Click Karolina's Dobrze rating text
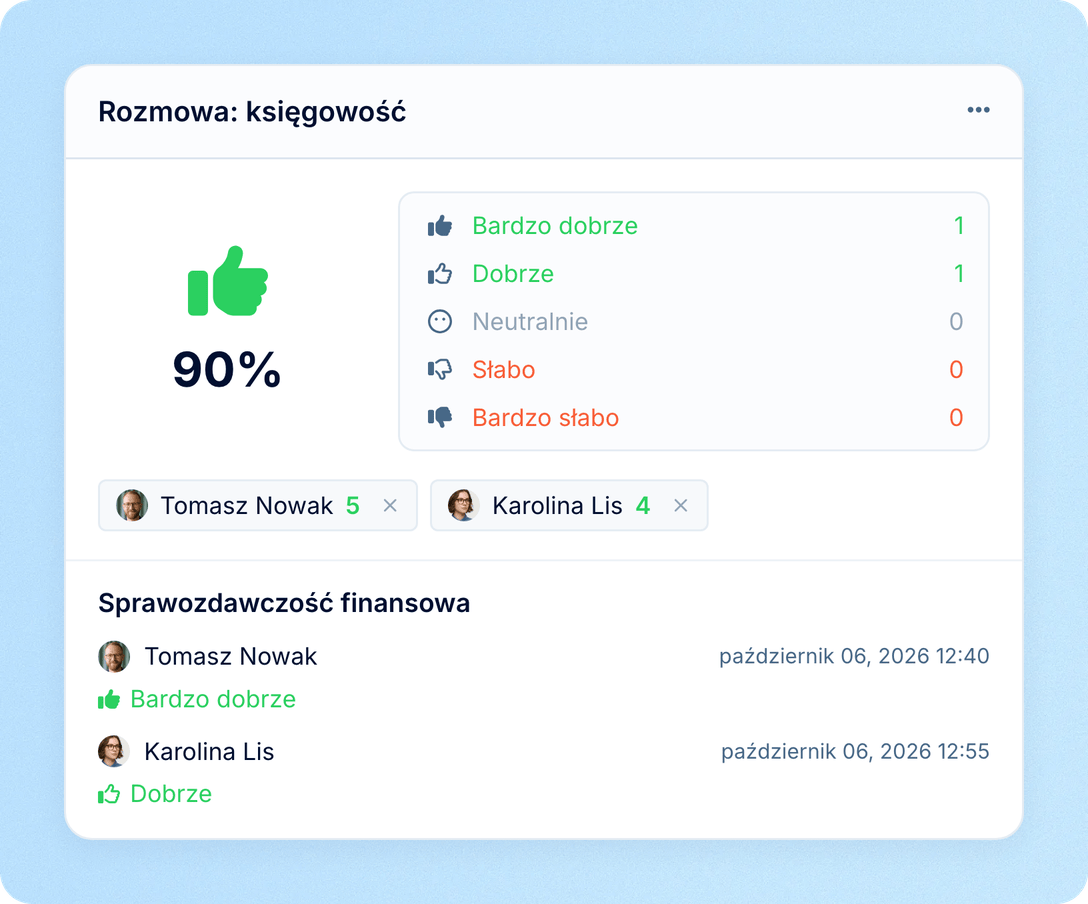1088x904 pixels. (171, 794)
